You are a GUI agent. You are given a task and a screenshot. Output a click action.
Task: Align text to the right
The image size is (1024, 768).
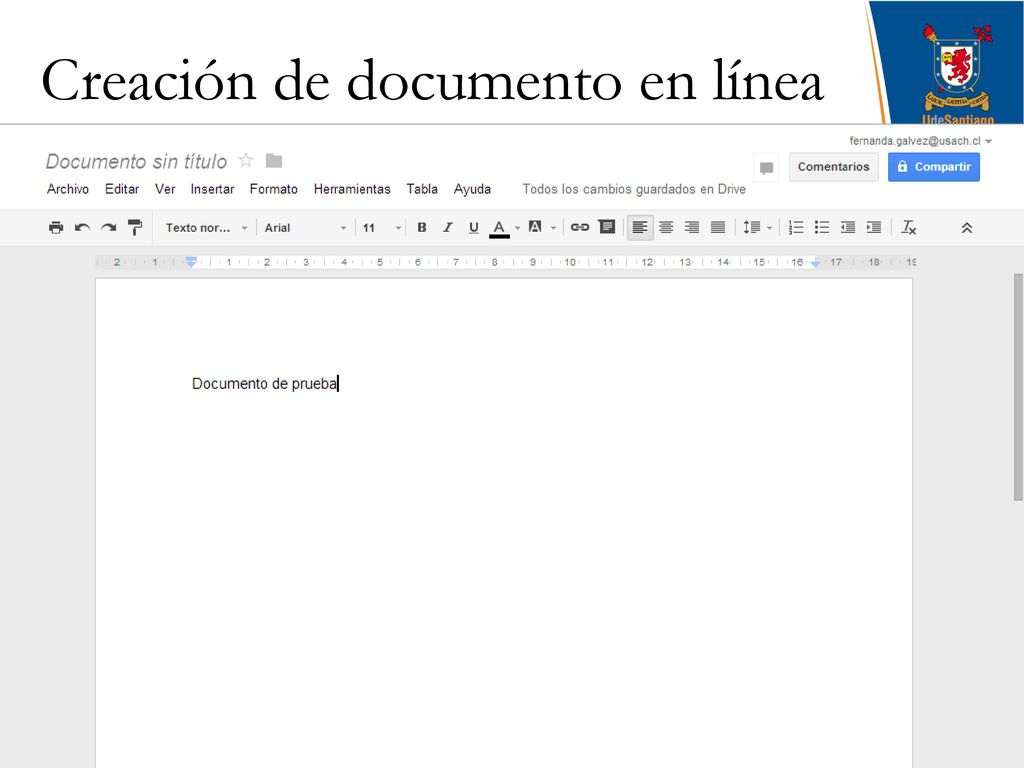tap(692, 227)
